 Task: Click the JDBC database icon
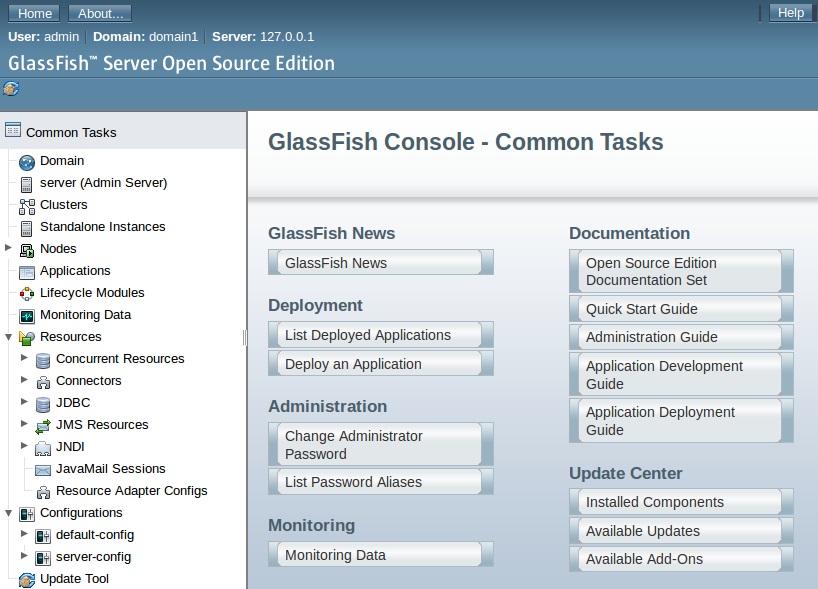[x=43, y=404]
